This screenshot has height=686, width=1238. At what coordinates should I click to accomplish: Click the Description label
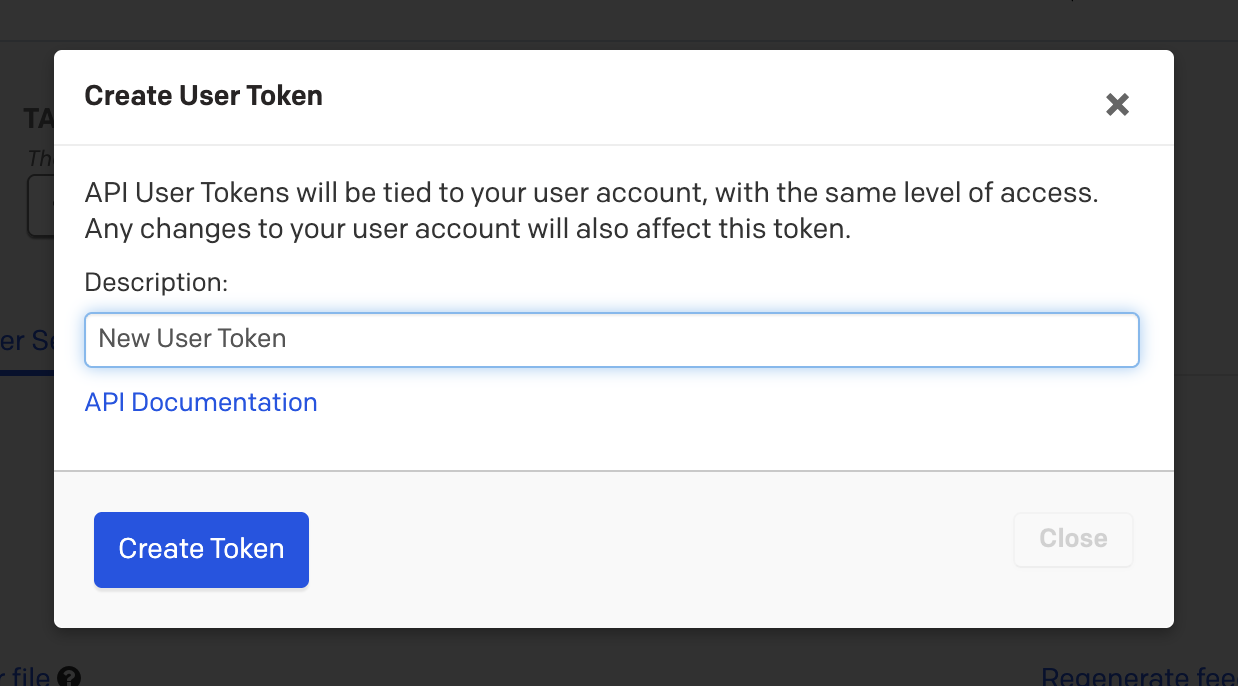pos(156,283)
